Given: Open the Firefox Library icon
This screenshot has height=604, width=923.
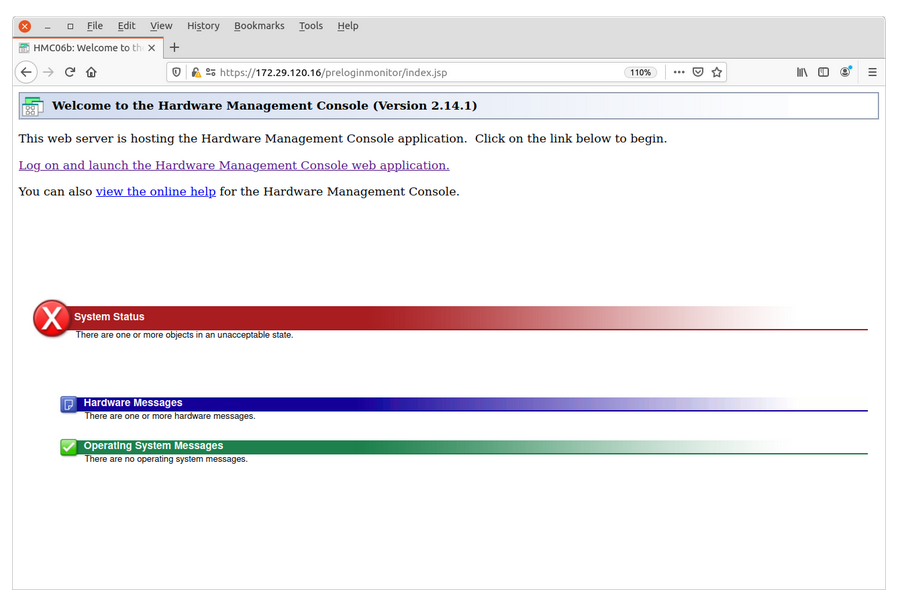Looking at the screenshot, I should pyautogui.click(x=802, y=72).
